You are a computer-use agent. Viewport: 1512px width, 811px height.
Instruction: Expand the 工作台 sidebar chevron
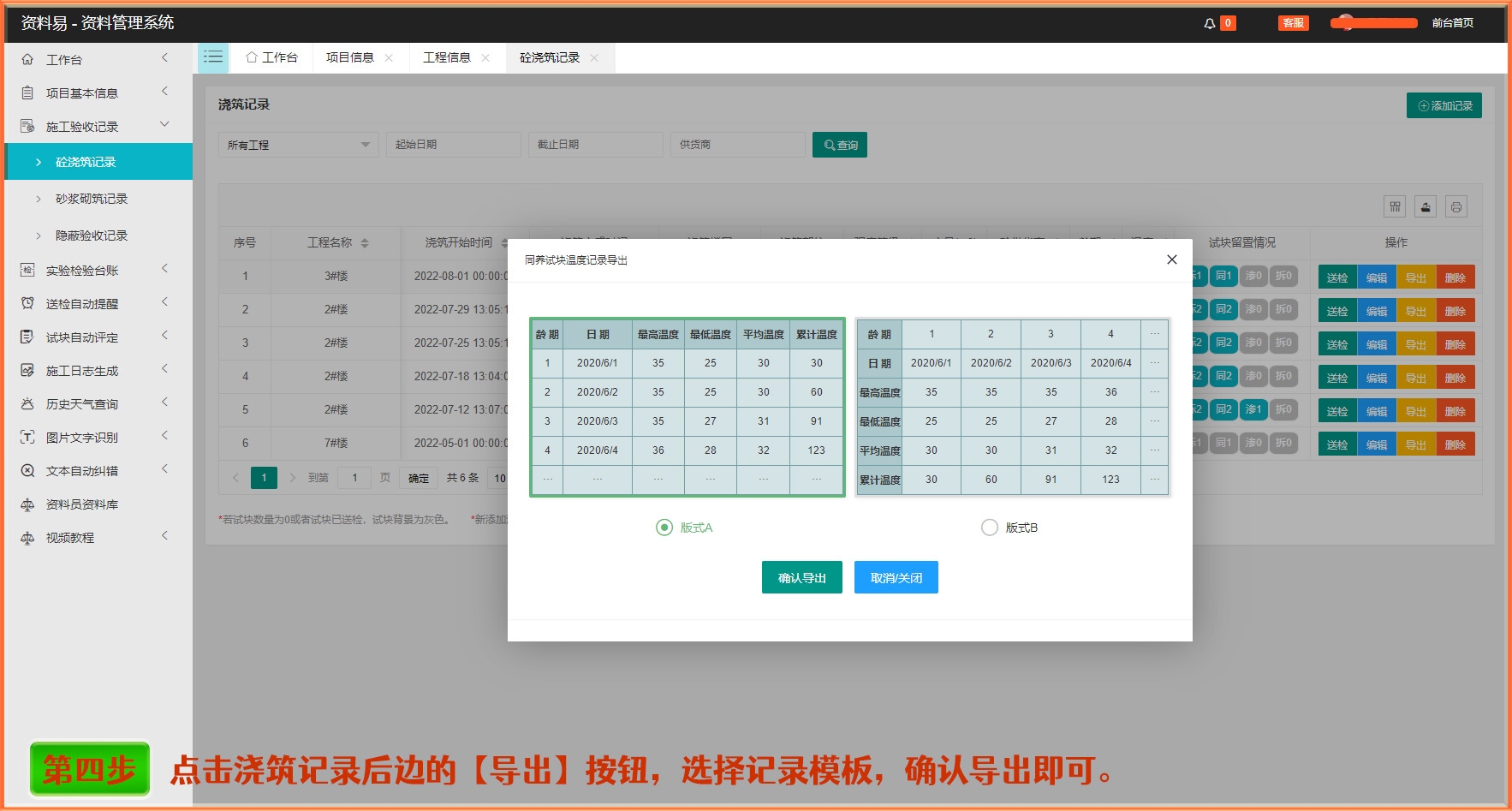click(x=164, y=58)
